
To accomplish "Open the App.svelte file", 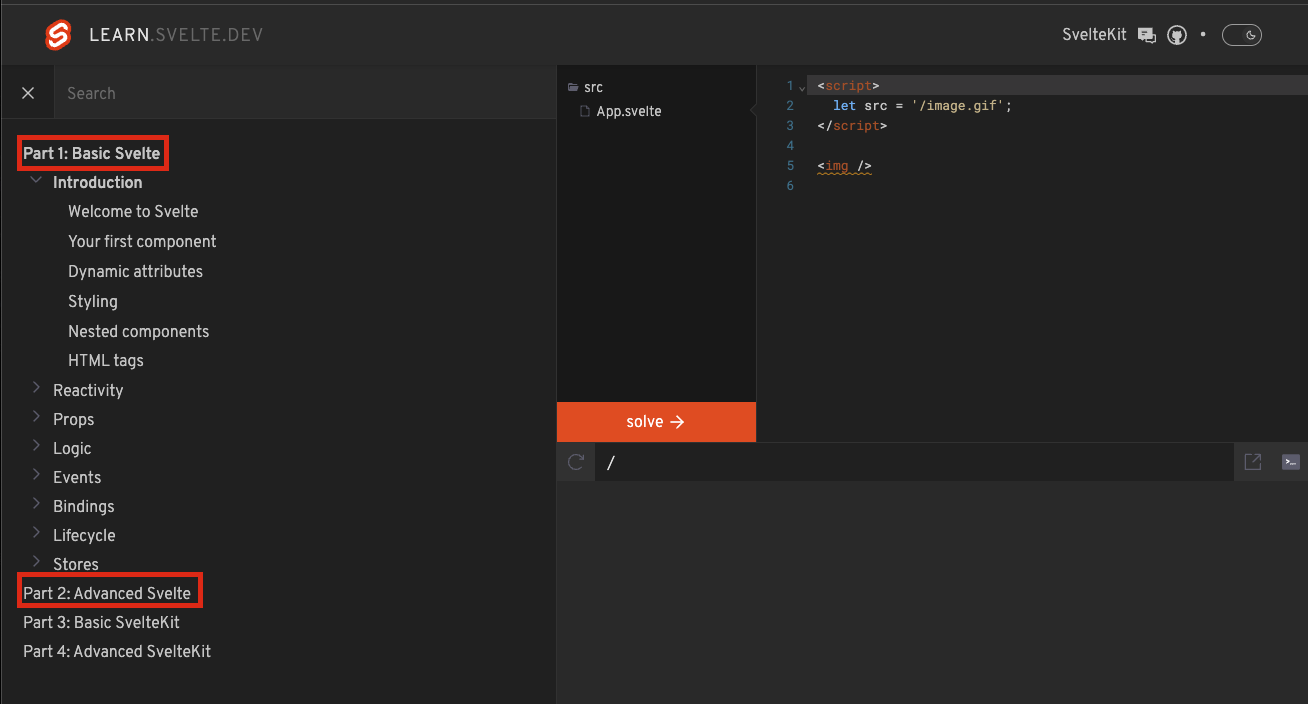I will point(629,111).
